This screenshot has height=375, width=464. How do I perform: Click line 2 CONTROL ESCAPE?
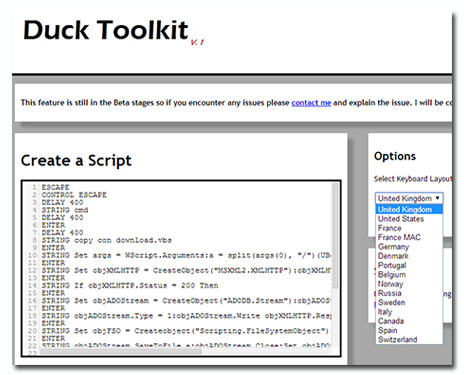click(74, 195)
